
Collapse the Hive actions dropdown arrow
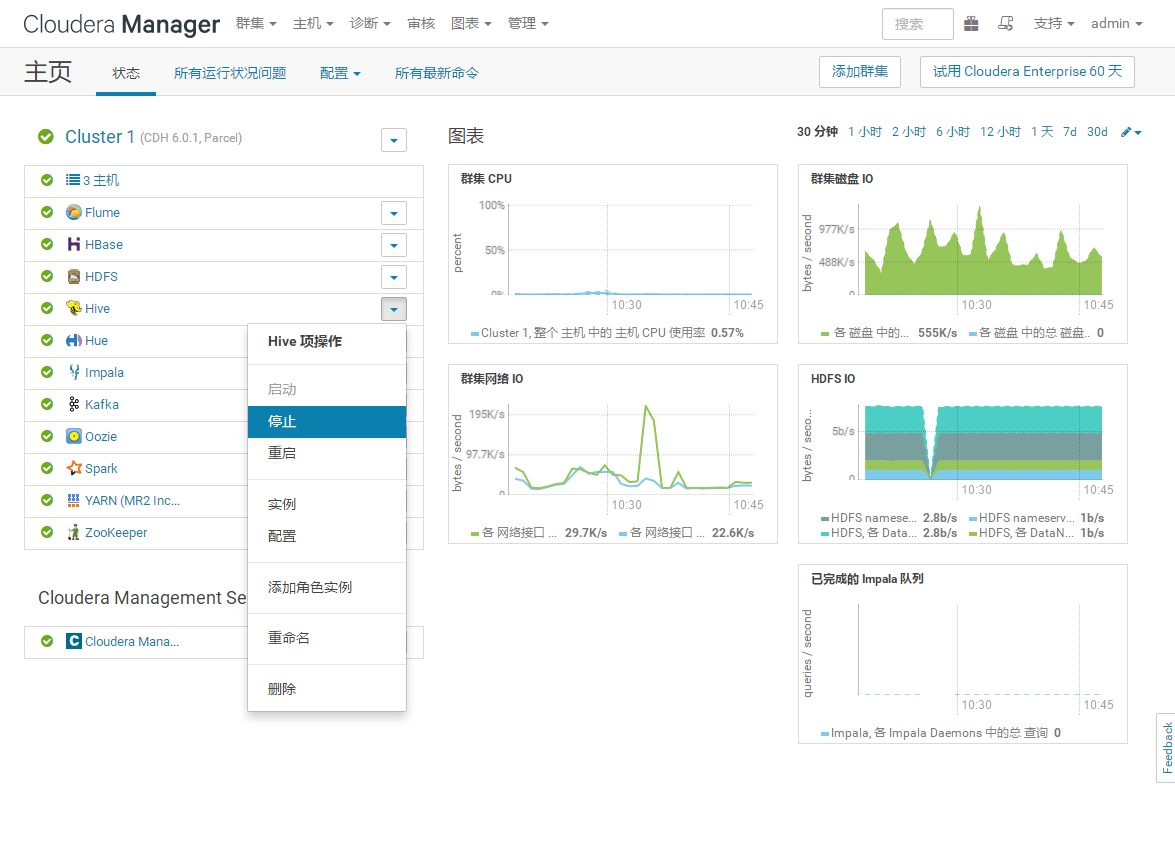tap(394, 309)
